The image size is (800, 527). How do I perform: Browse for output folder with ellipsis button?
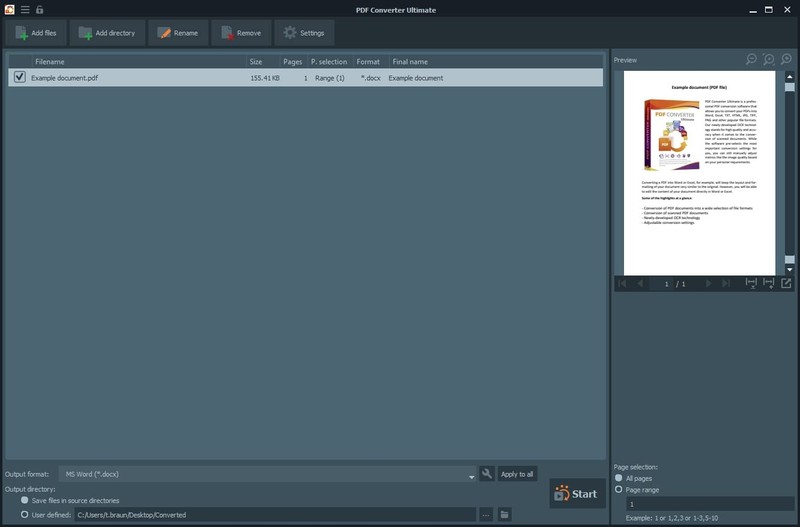coord(486,515)
